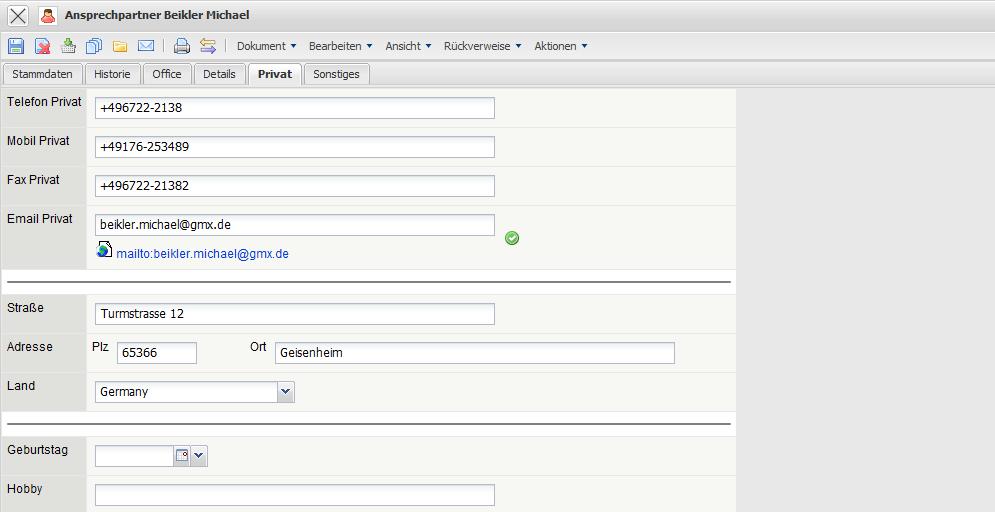995x512 pixels.
Task: Click the double-arrow icon beside the printer
Action: tap(208, 46)
